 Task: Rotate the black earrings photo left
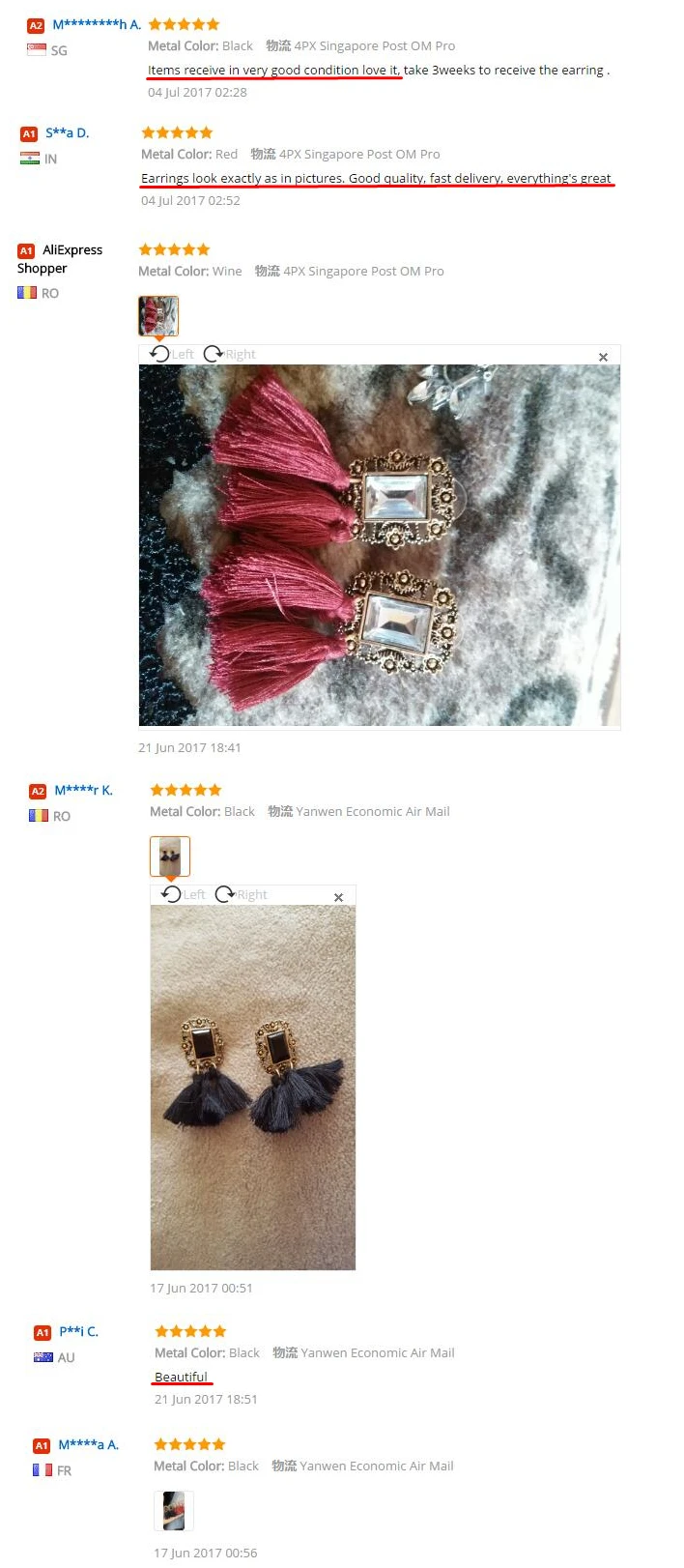pyautogui.click(x=184, y=894)
